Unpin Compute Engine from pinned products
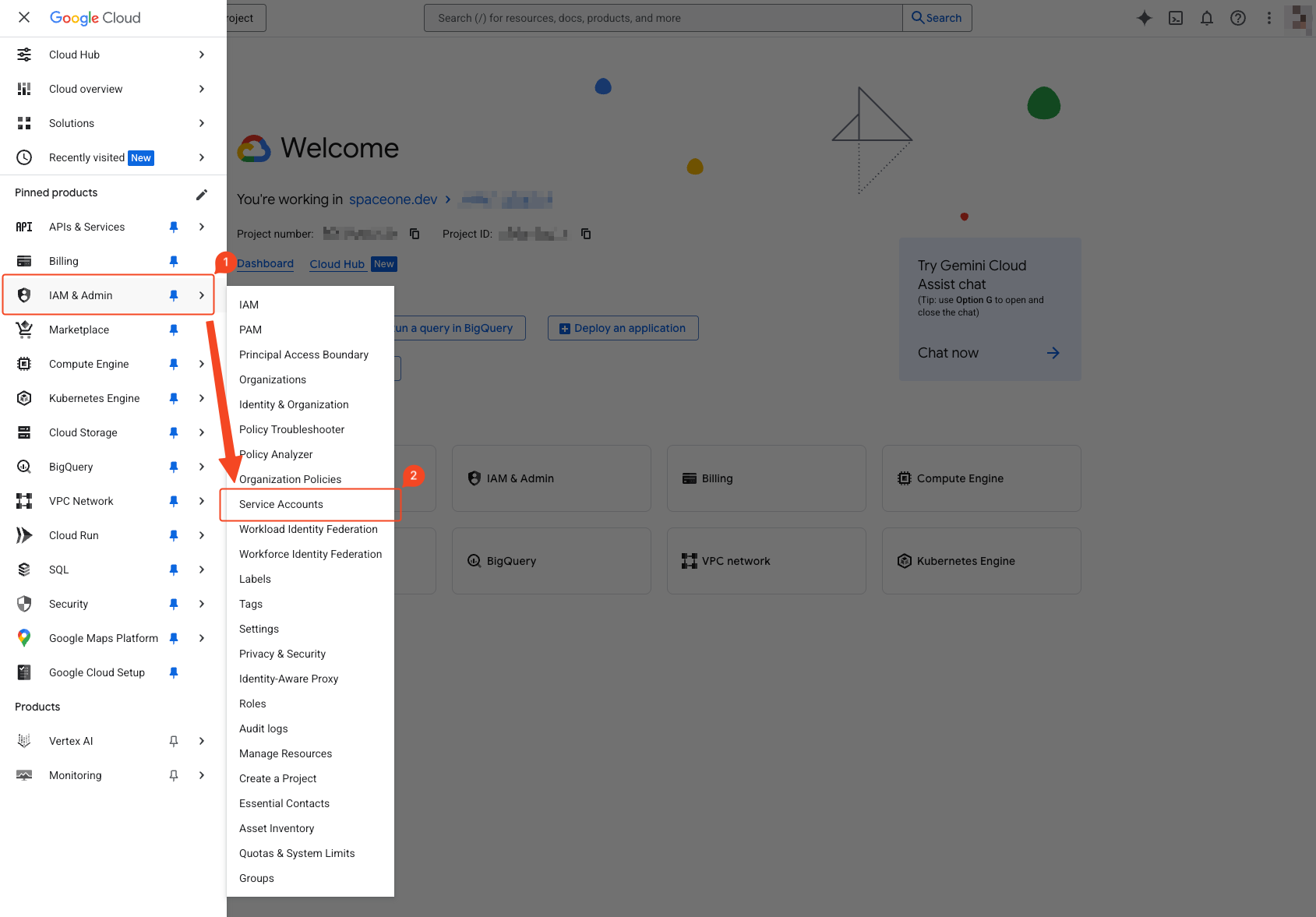 [x=174, y=364]
